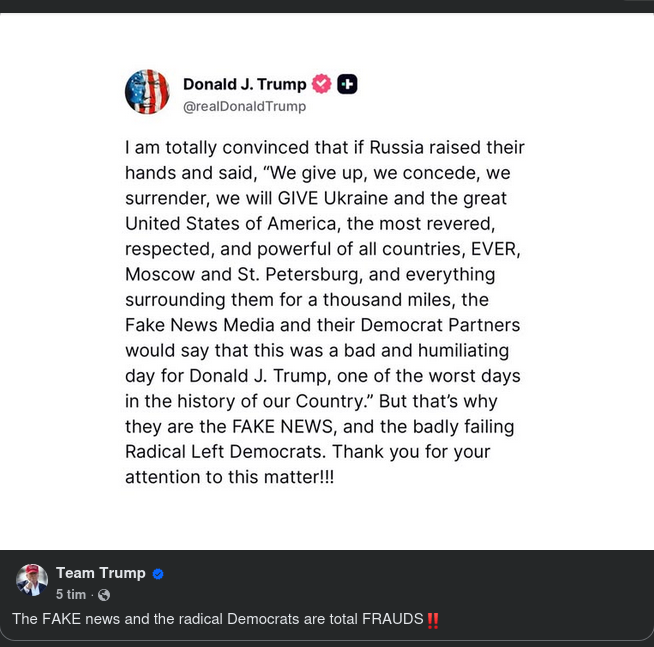Click the closing line "attention to this matter!!!"
This screenshot has width=654, height=647.
(229, 477)
